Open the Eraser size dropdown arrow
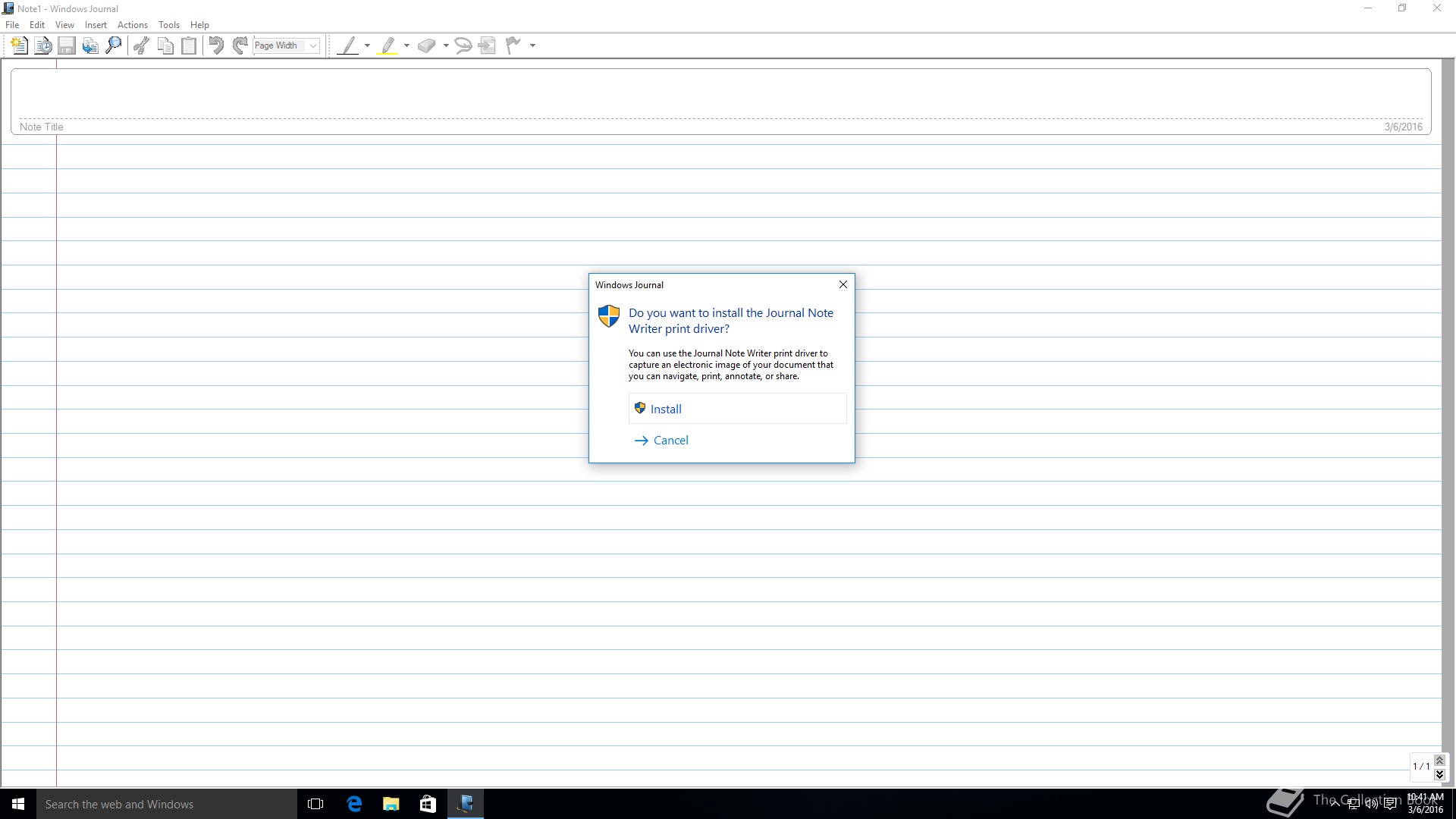 446,45
